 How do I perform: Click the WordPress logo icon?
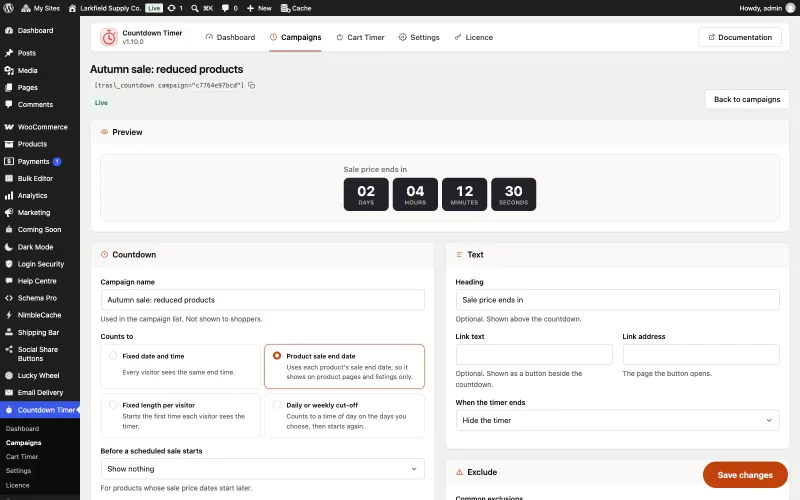click(8, 8)
